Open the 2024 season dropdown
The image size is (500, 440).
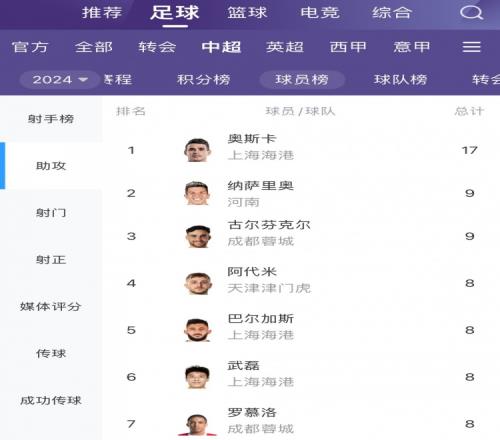[60, 80]
